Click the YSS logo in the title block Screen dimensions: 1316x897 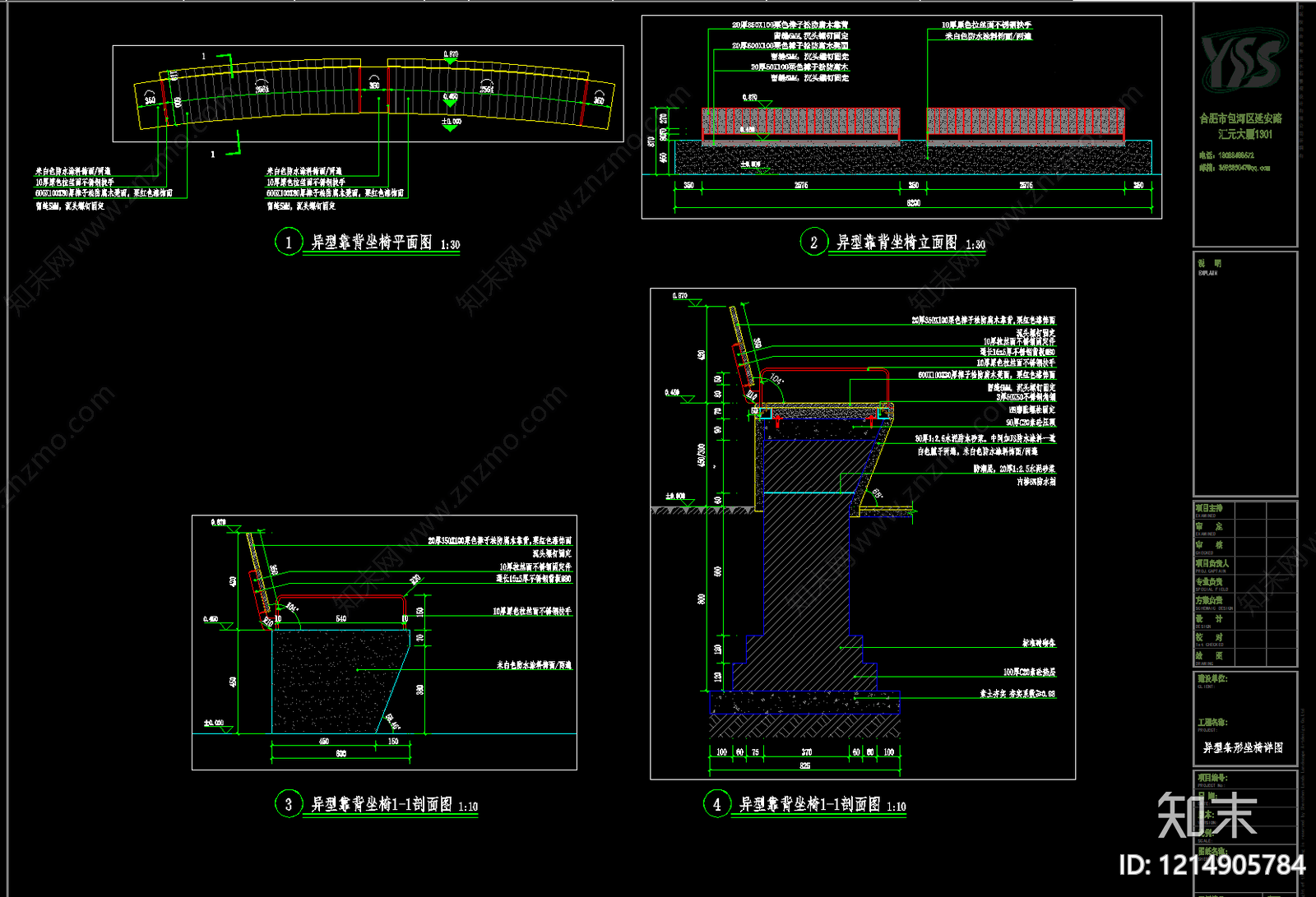[x=1242, y=60]
